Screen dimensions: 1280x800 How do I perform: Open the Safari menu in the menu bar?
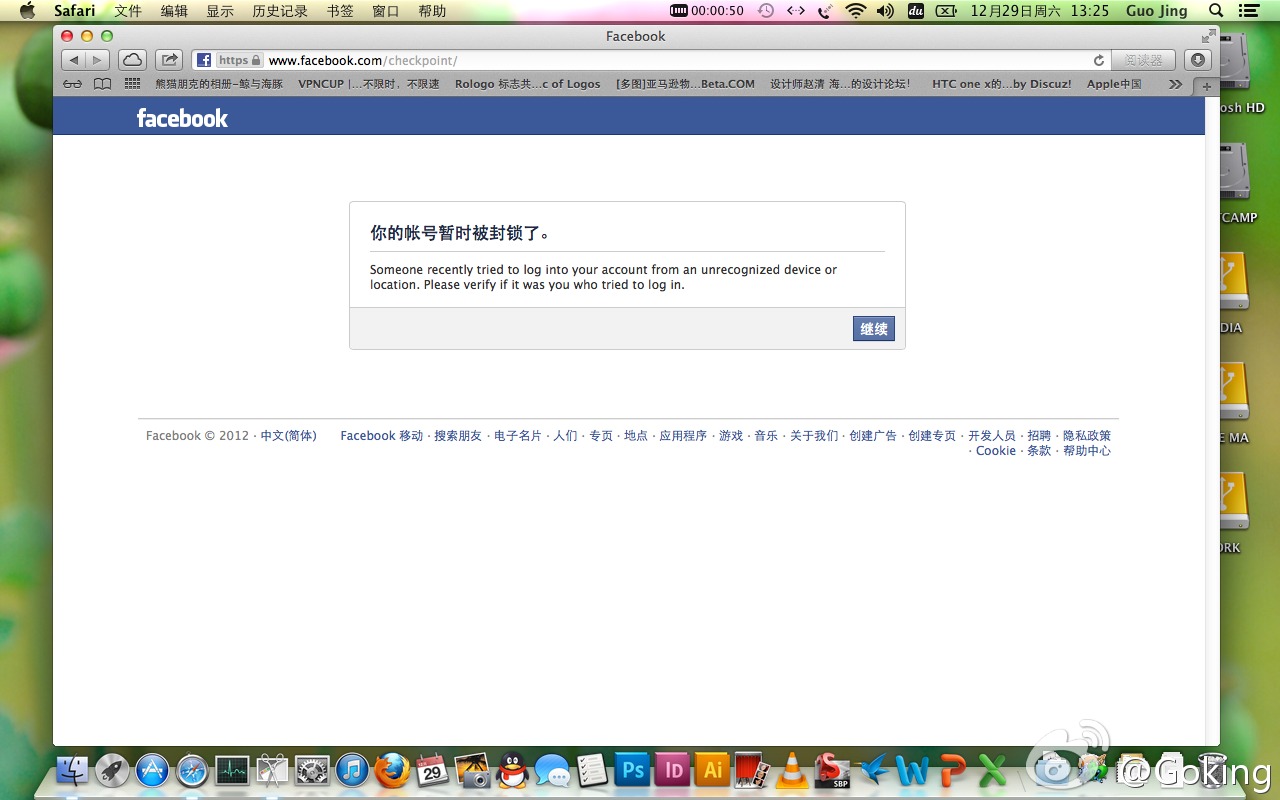75,11
